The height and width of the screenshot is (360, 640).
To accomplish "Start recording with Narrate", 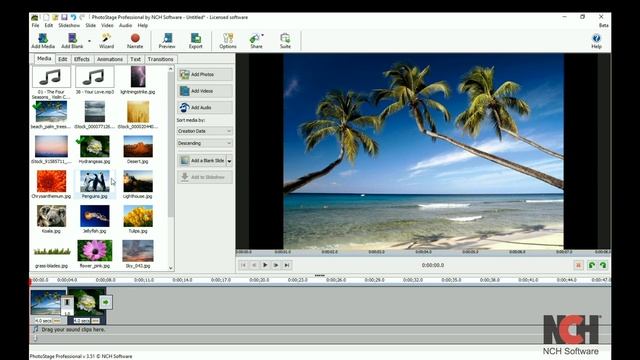I will coord(135,41).
